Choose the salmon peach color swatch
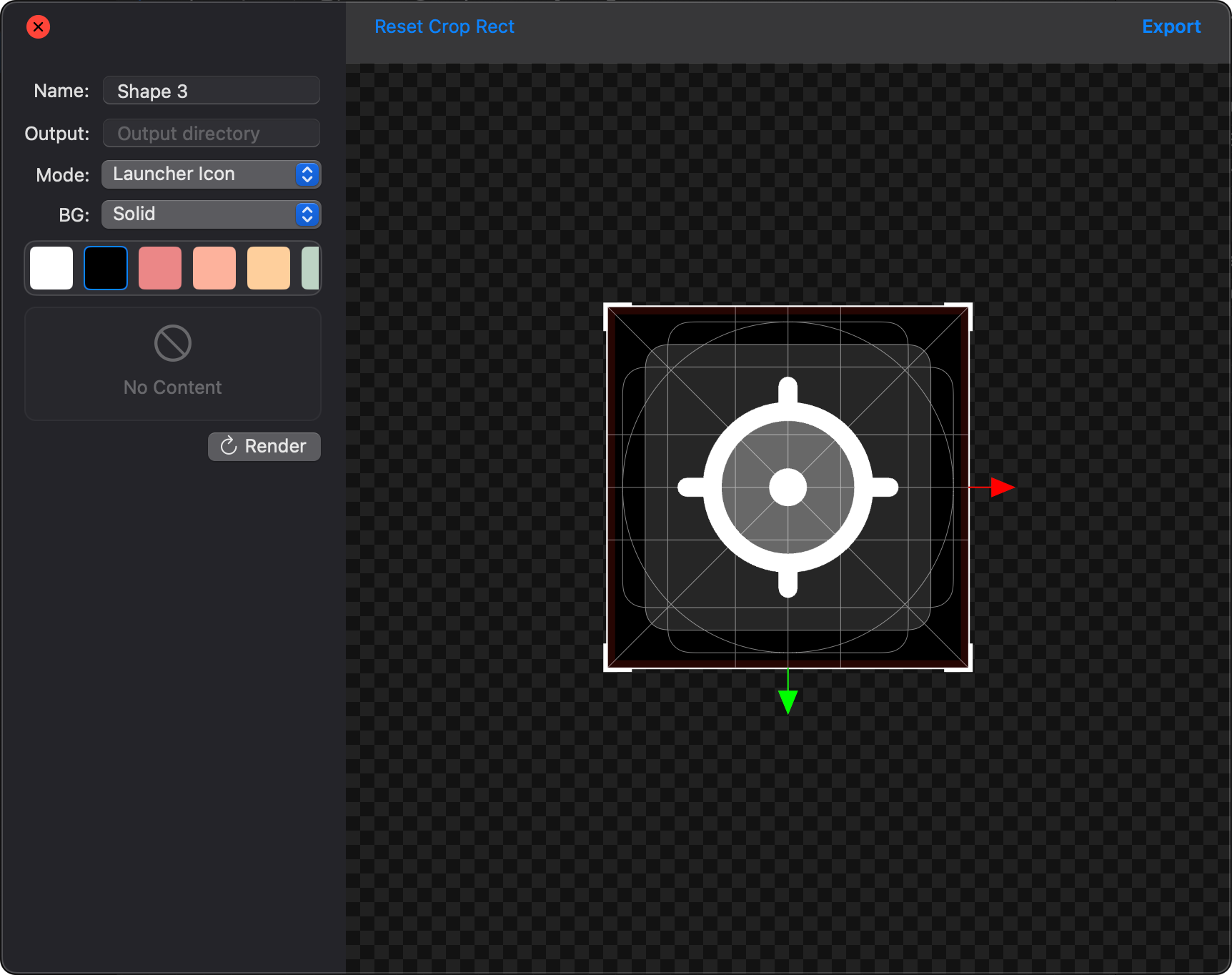Screen dimensions: 1232x975 pyautogui.click(x=214, y=268)
